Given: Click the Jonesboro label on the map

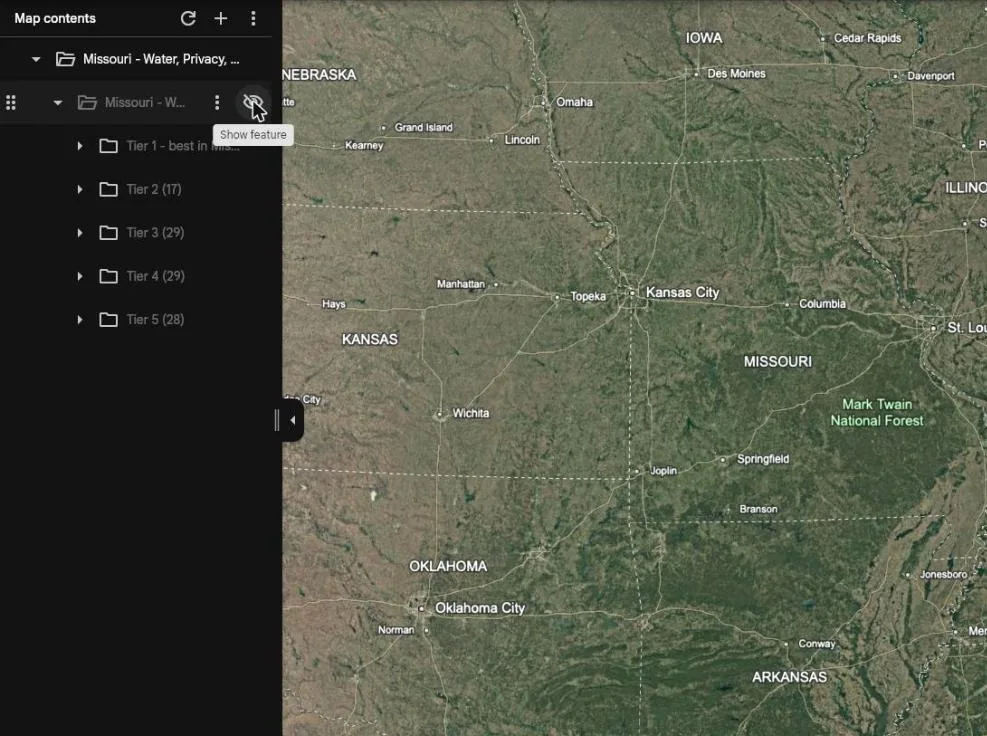Looking at the screenshot, I should 944,574.
